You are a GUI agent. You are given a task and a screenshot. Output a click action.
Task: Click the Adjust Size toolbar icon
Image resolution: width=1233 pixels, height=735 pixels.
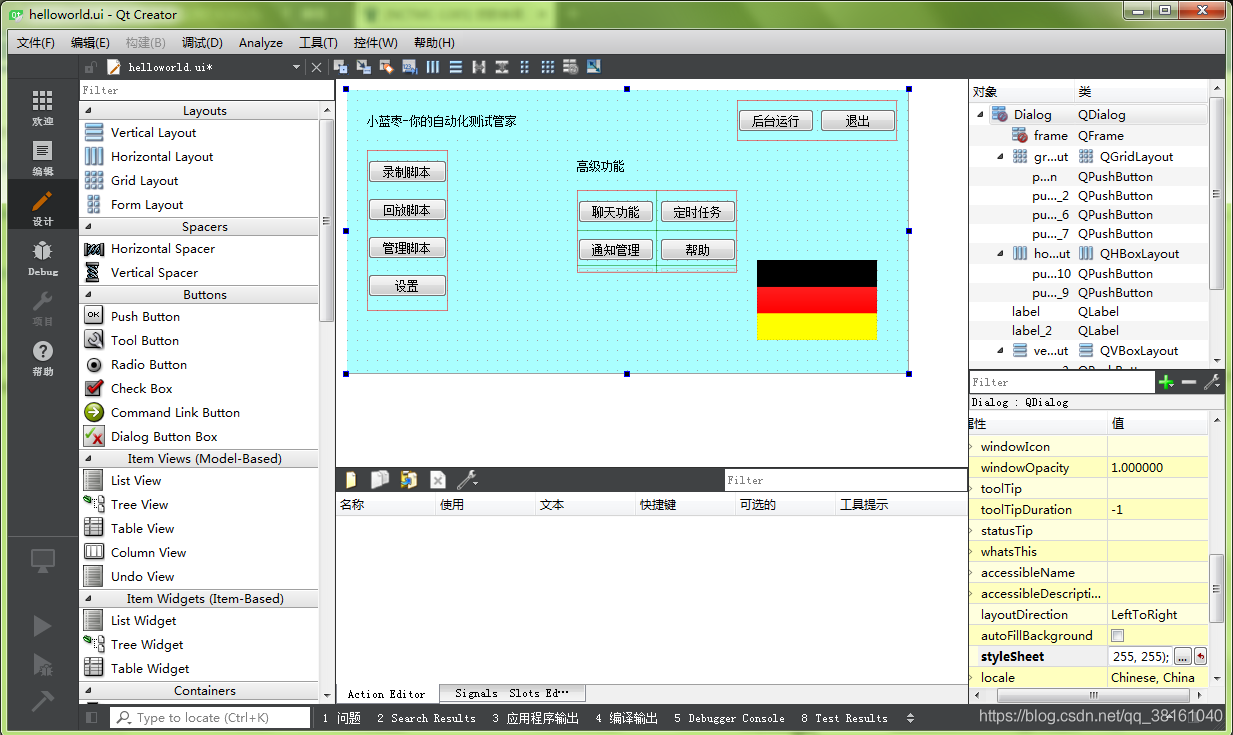coord(594,66)
